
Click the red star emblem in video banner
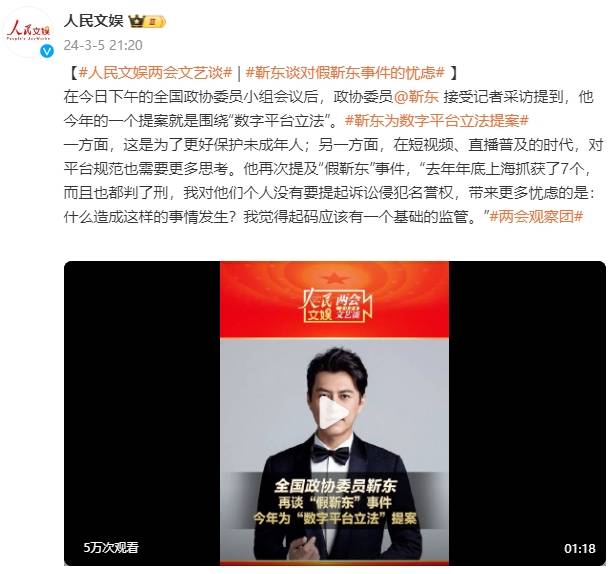(x=334, y=278)
